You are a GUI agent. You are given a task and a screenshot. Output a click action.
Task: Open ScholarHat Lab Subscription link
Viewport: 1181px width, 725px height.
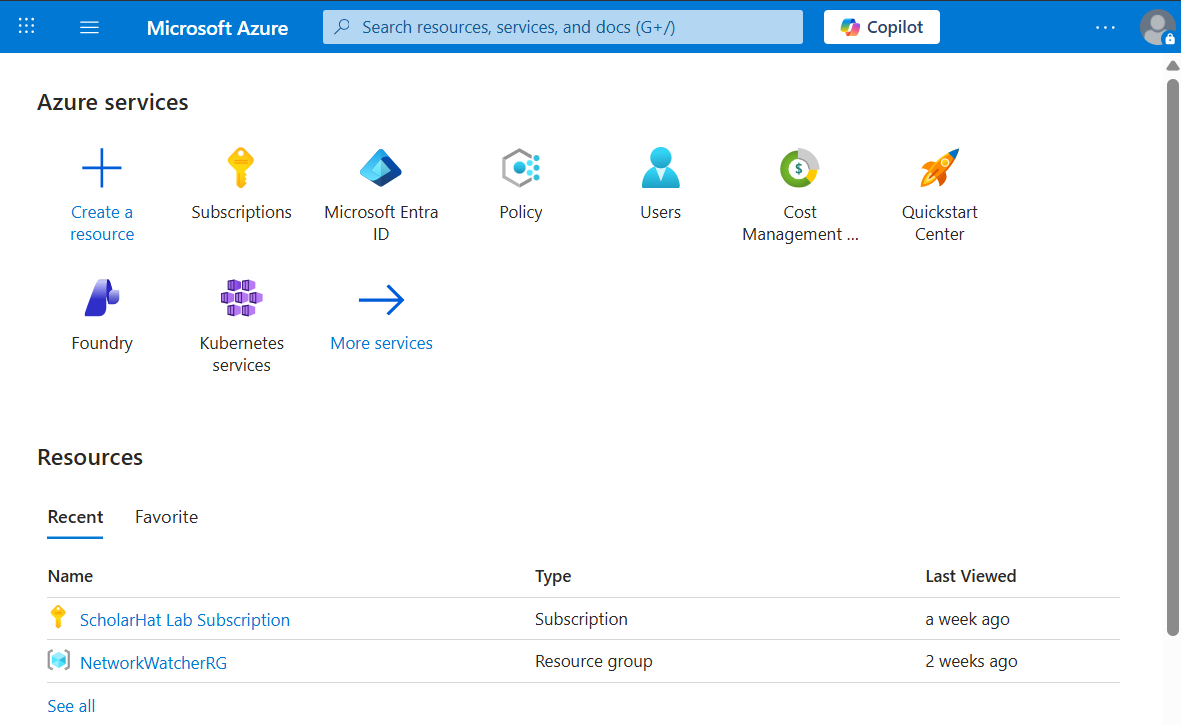pos(185,620)
